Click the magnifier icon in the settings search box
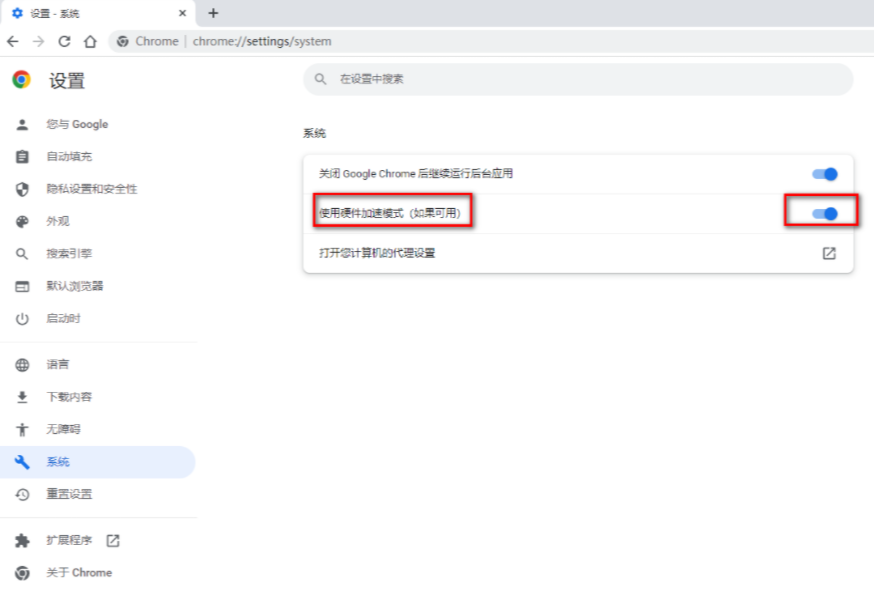 321,79
